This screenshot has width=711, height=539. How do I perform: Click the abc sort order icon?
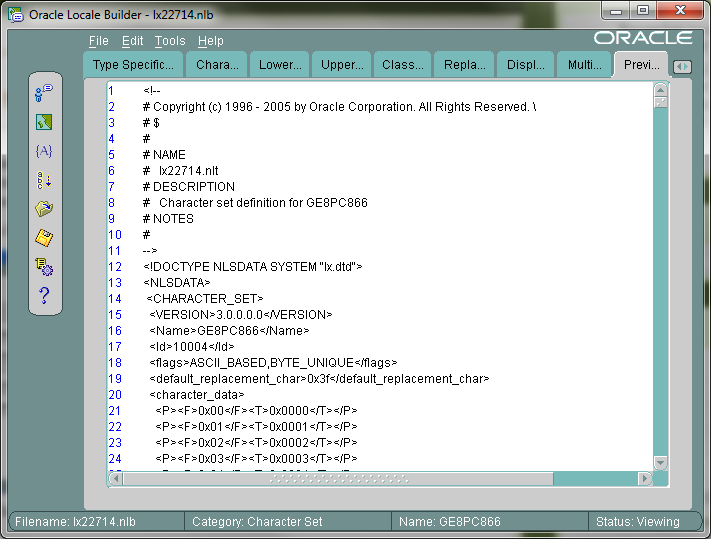point(44,180)
